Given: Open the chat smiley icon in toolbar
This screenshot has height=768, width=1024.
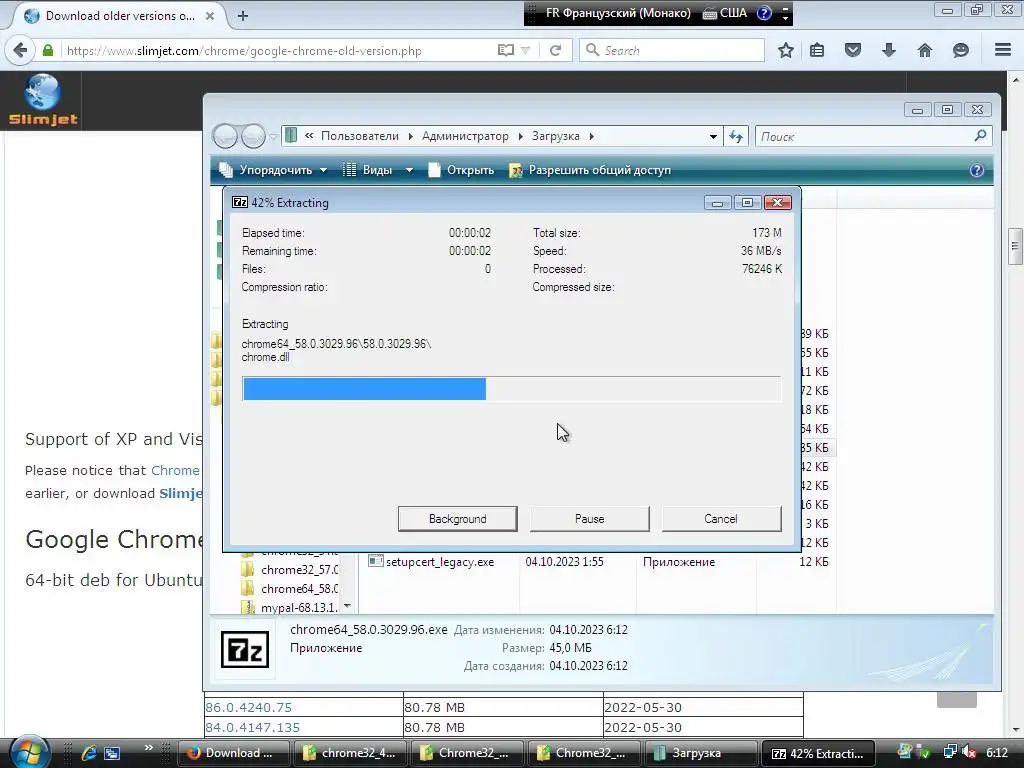Looking at the screenshot, I should tap(961, 50).
